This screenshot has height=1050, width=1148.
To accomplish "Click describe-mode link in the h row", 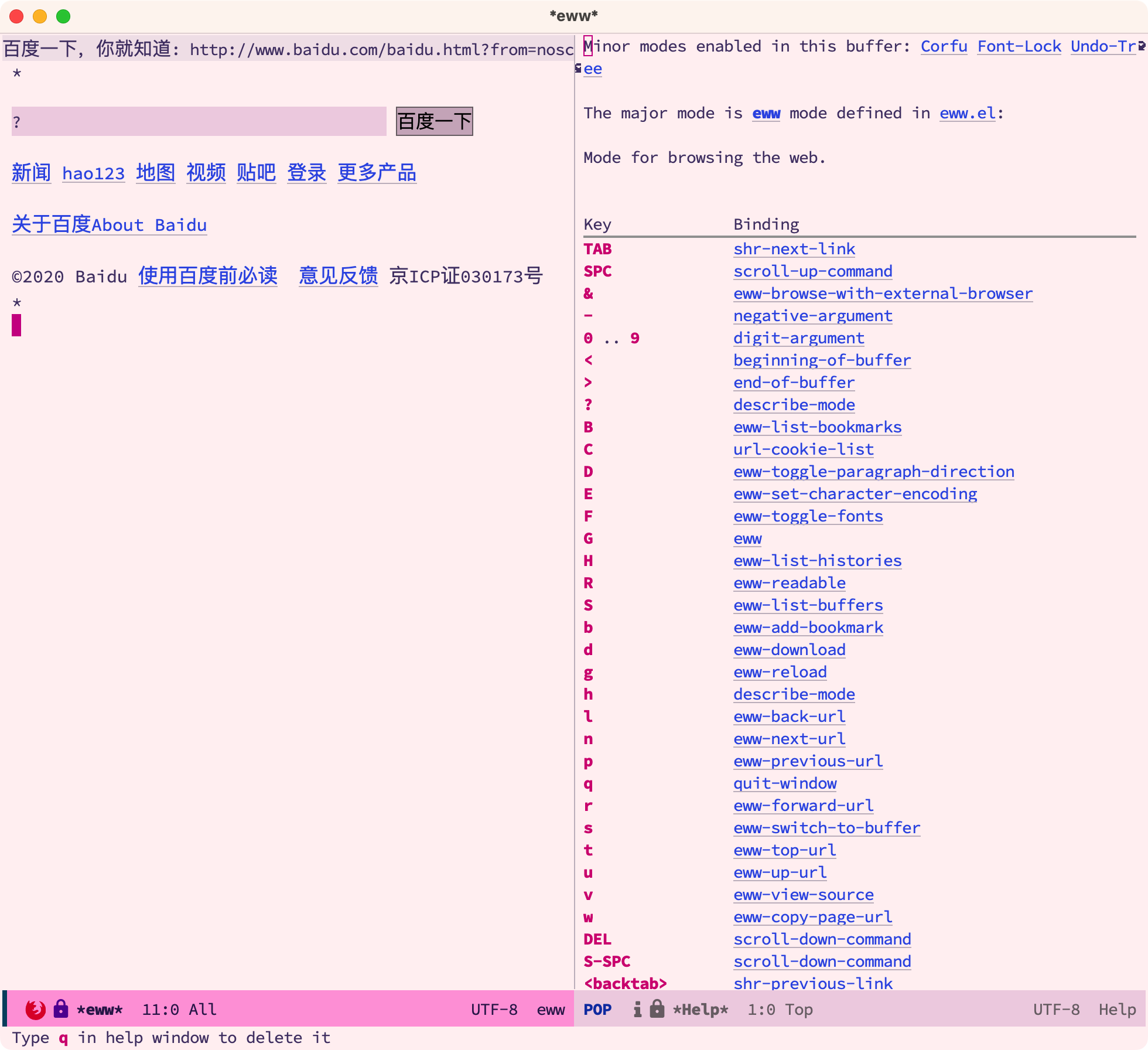I will pyautogui.click(x=795, y=694).
